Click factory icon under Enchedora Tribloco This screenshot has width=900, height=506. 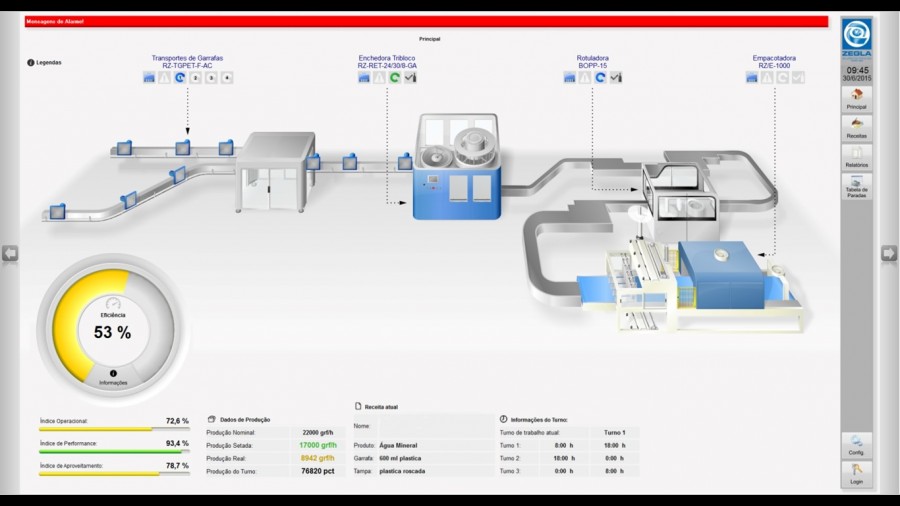tap(364, 77)
